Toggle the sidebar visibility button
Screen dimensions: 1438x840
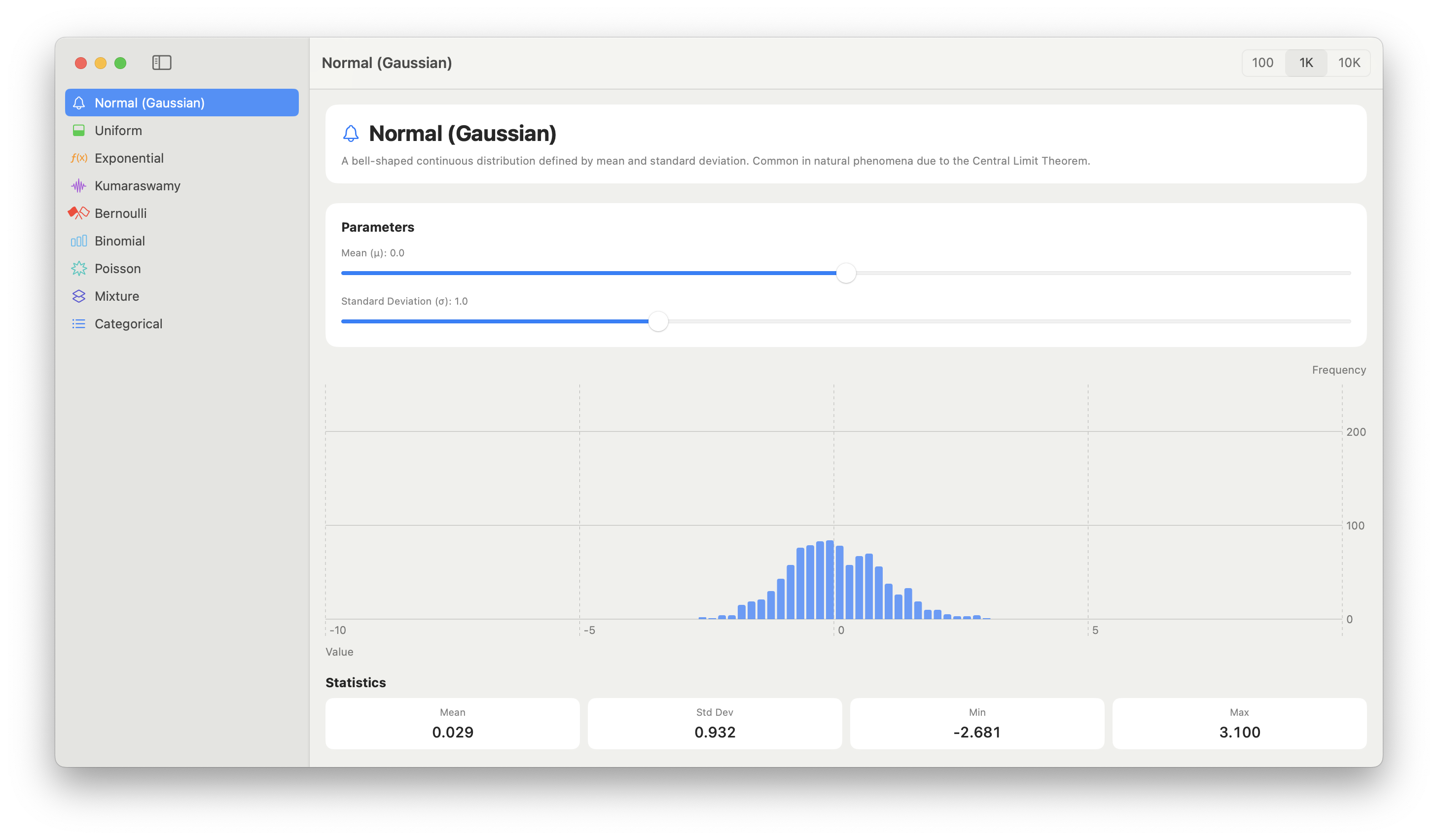(x=161, y=63)
